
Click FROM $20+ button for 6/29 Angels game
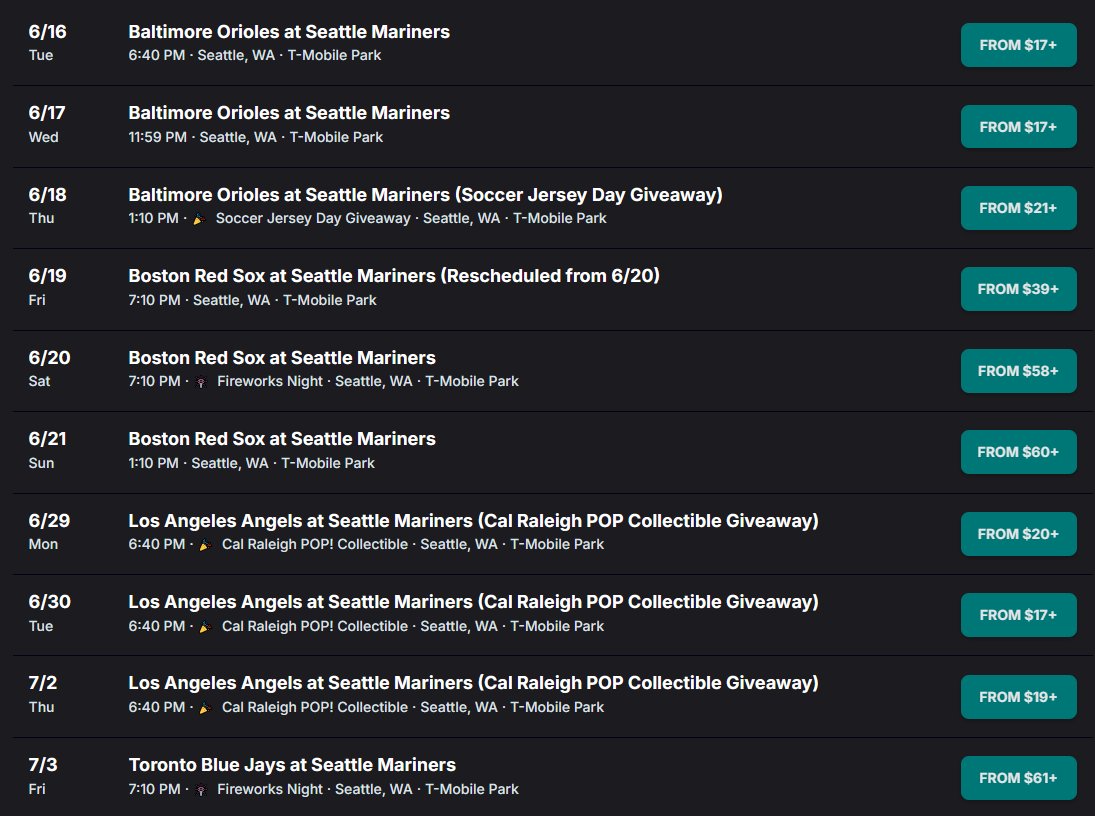(x=1018, y=534)
